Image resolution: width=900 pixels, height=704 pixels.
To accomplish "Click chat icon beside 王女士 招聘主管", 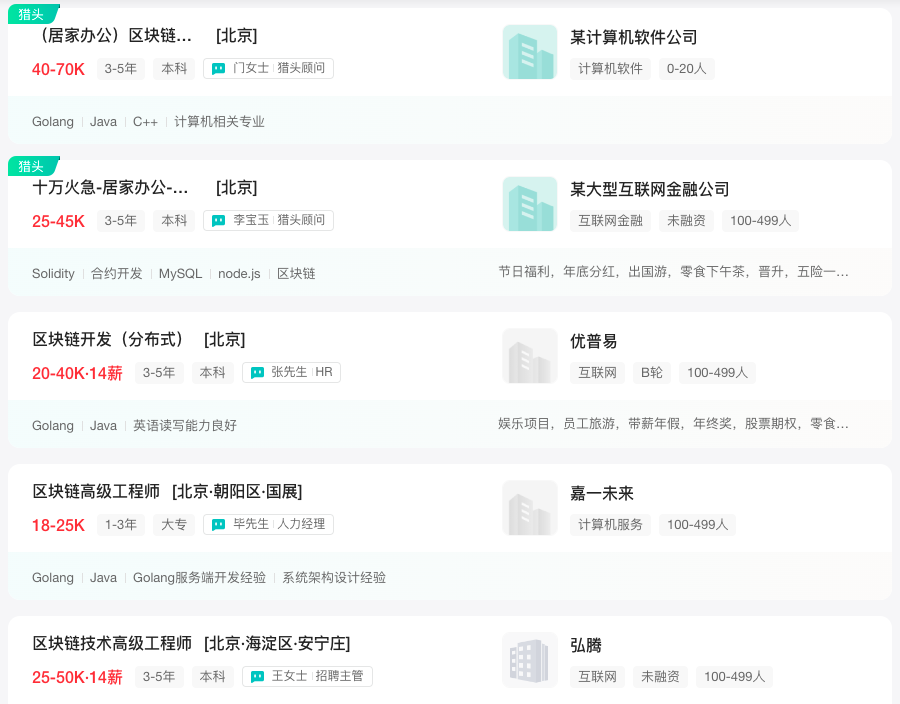I will [258, 677].
